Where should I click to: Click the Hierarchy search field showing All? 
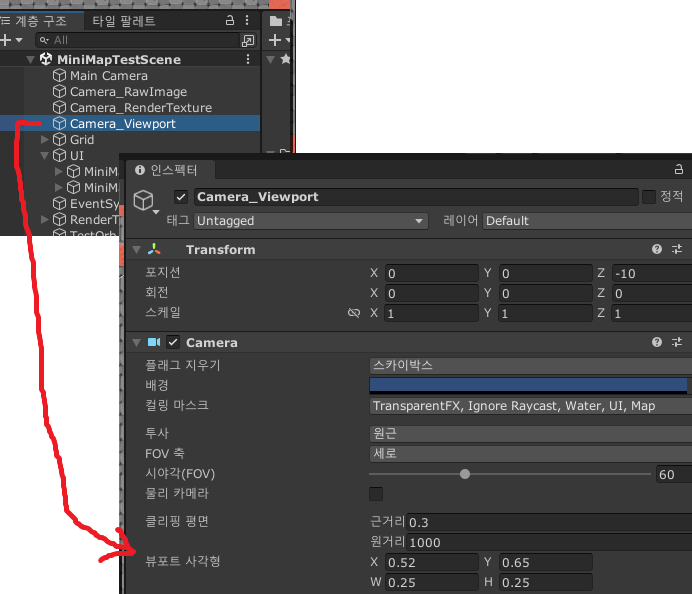pyautogui.click(x=137, y=40)
